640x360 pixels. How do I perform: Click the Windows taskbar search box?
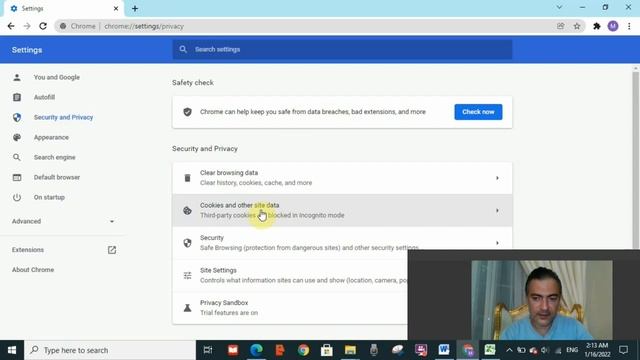(110, 350)
